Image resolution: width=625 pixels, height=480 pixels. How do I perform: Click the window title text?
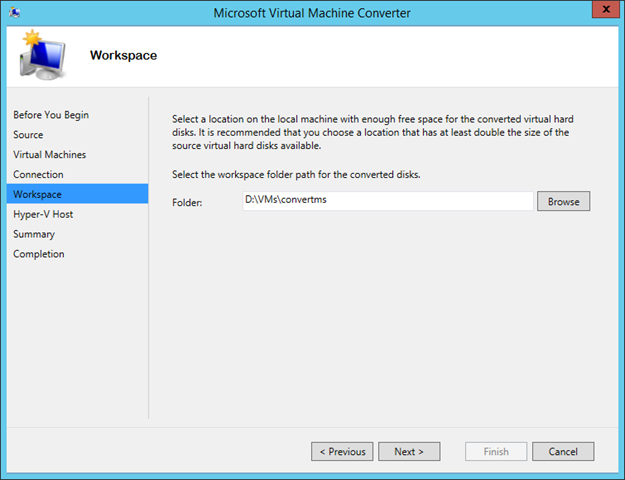[x=312, y=13]
